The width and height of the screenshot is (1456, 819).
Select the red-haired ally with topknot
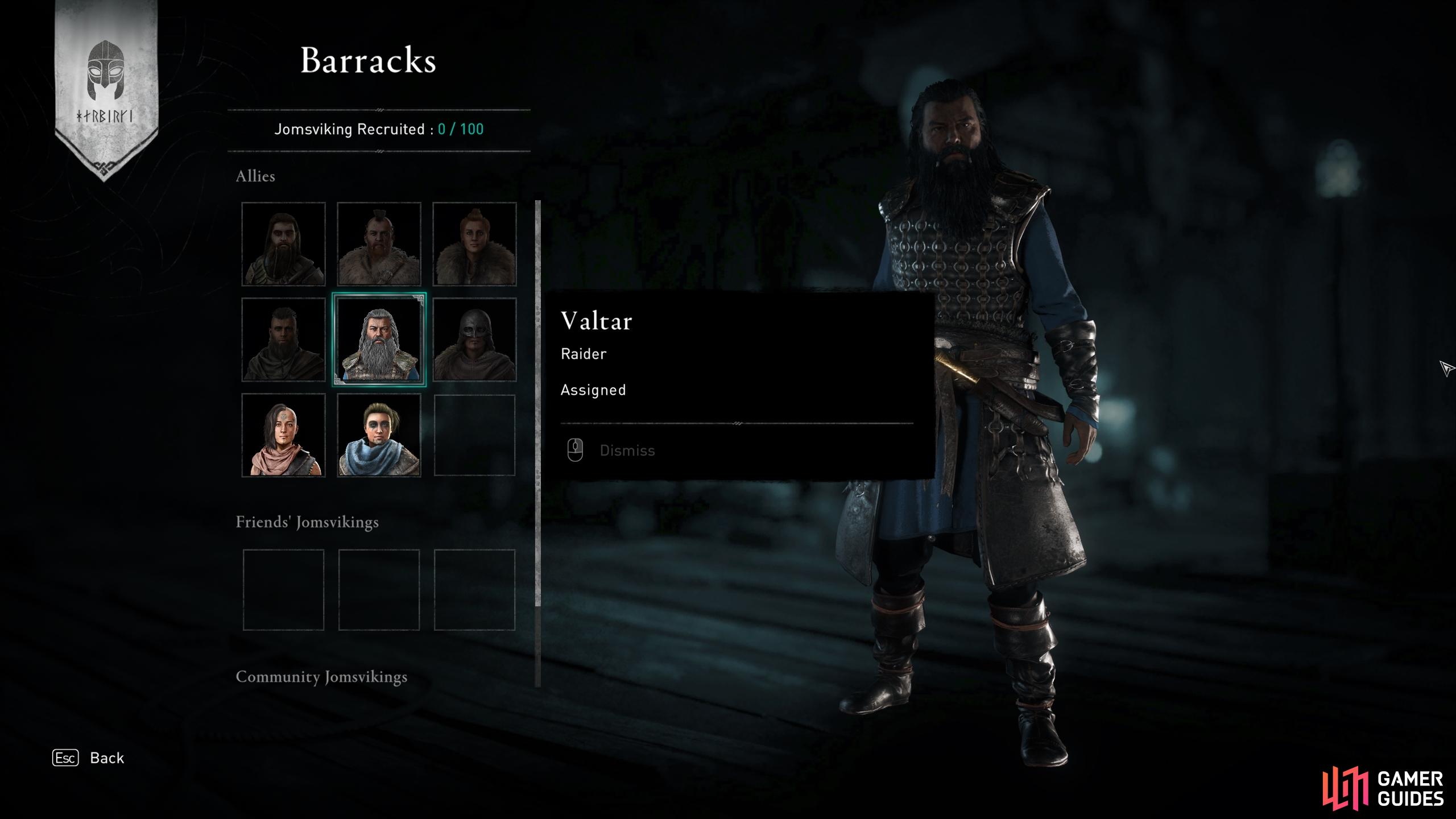474,244
